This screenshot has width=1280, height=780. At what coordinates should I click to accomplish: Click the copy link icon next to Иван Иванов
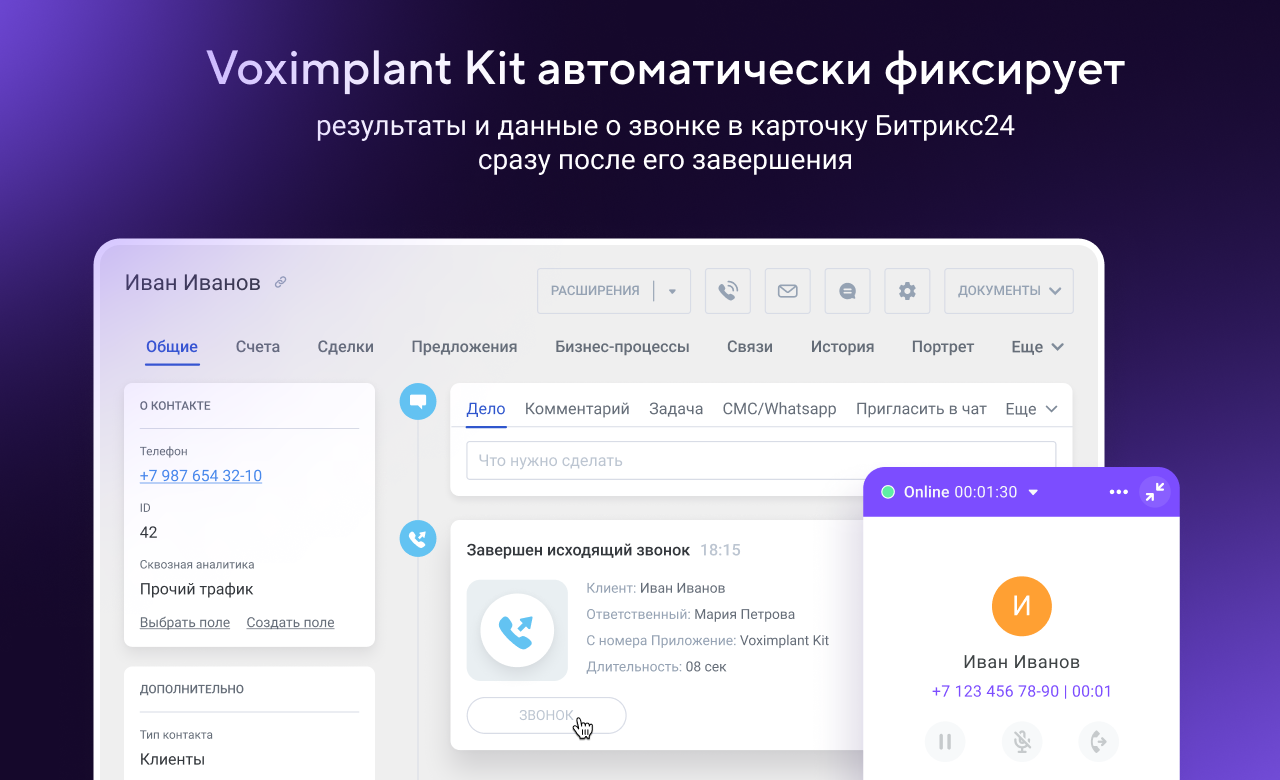coord(278,282)
